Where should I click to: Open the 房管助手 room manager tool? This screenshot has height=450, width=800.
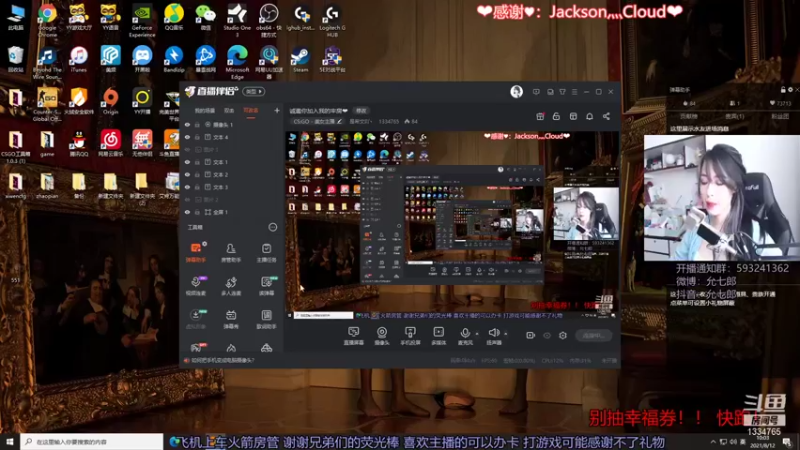[x=231, y=253]
